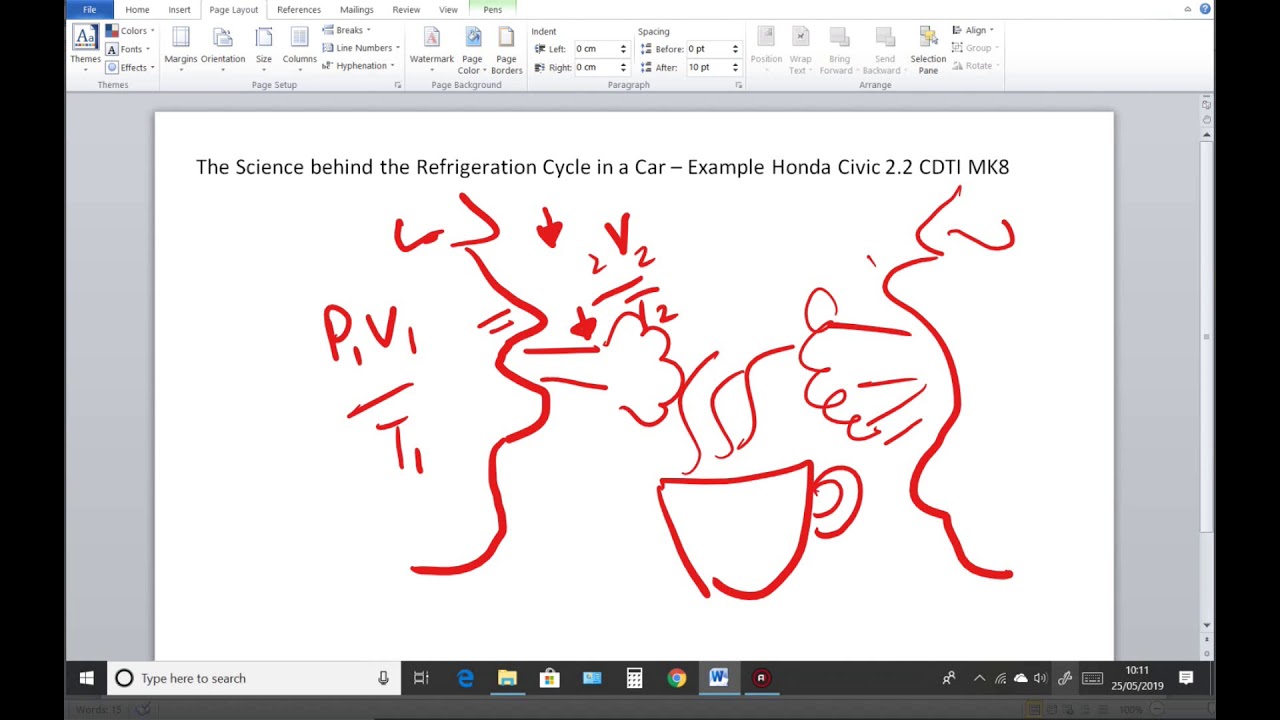
Task: Show hidden system tray icons chevron
Action: coord(979,678)
